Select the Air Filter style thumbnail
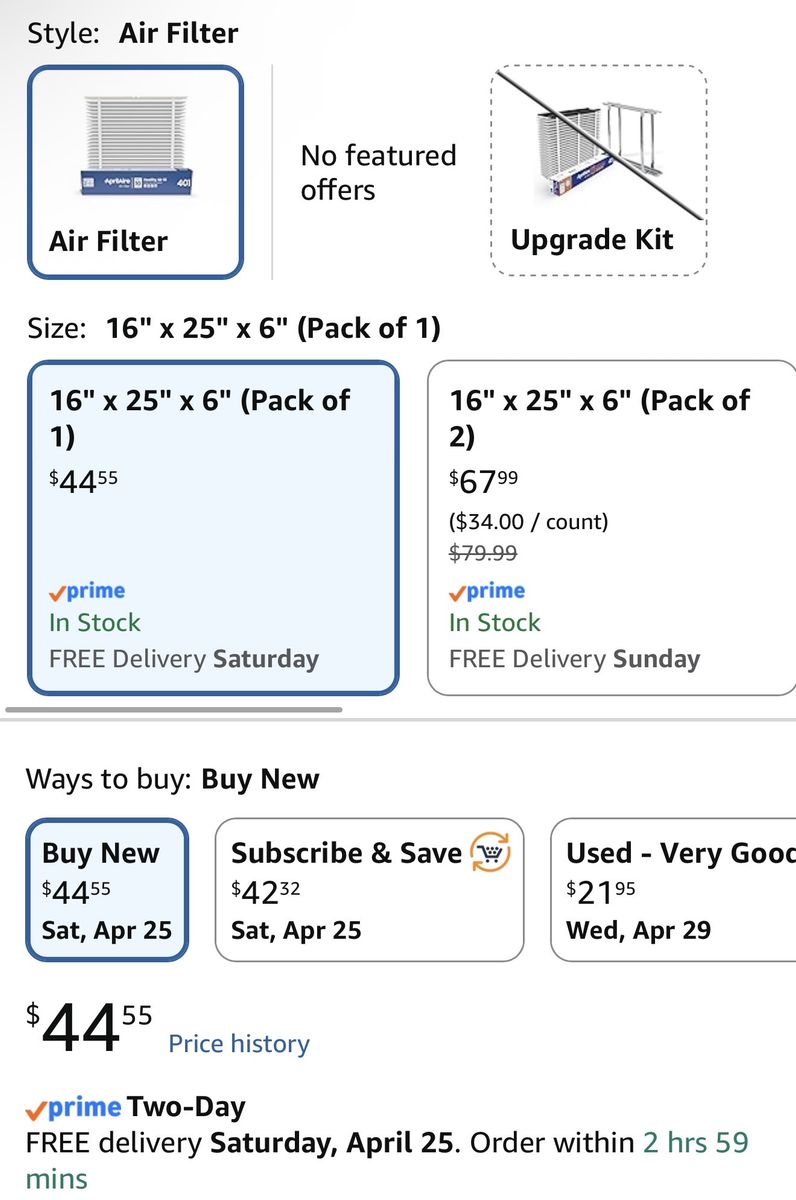Viewport: 796px width, 1200px height. [135, 171]
